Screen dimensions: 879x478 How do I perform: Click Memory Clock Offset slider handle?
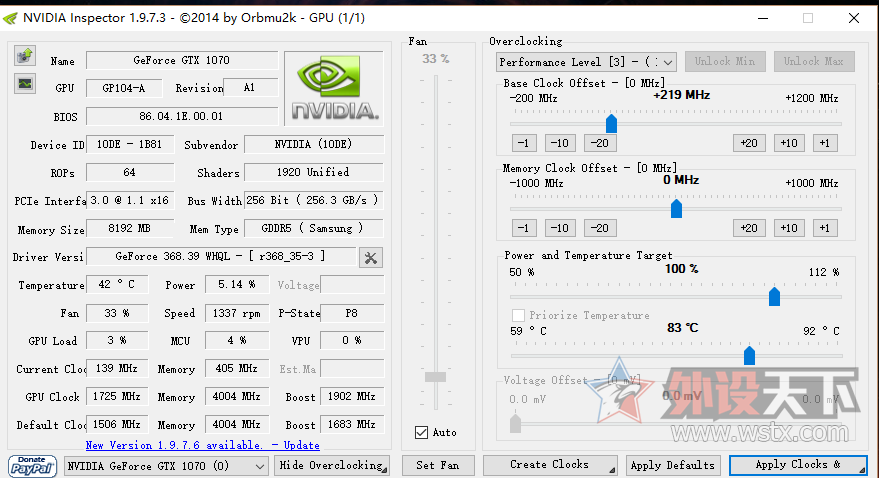tap(677, 208)
